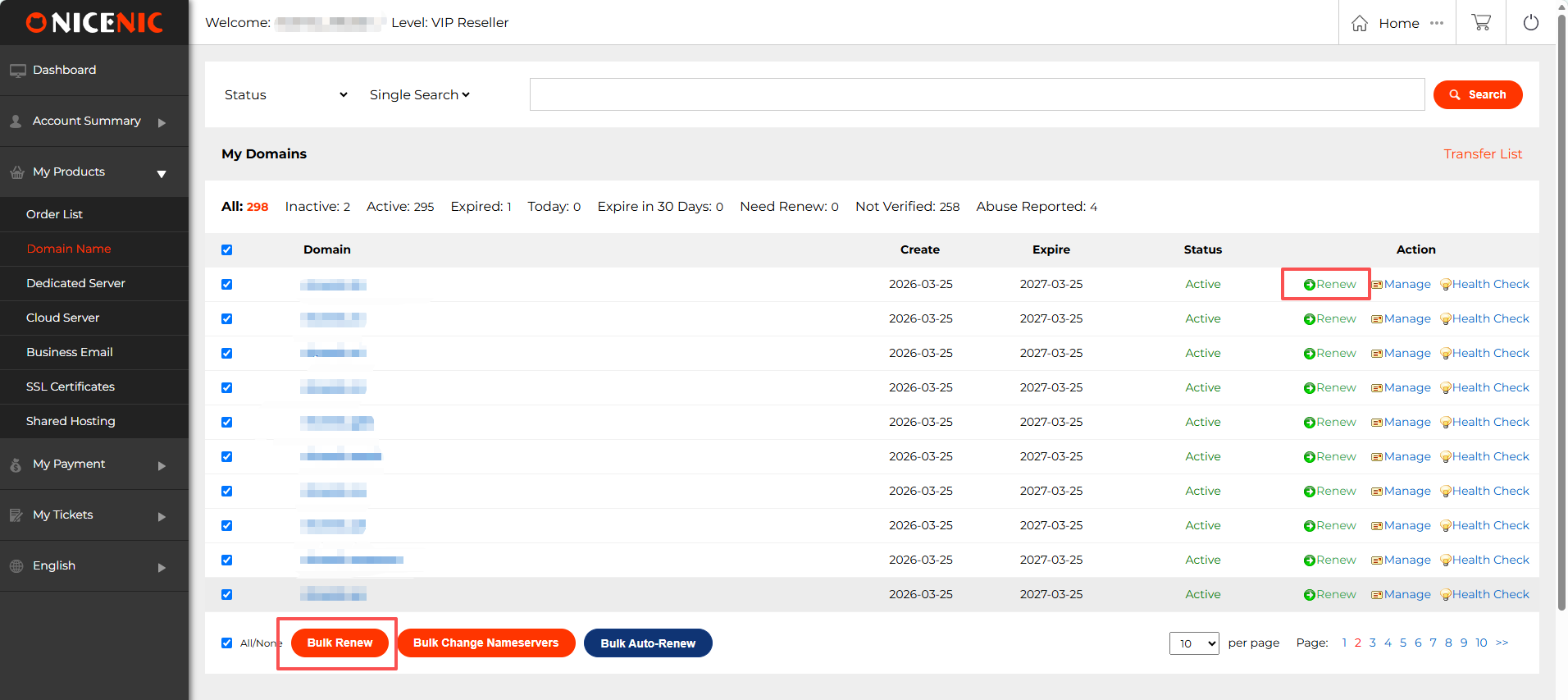Click the My Payment money bag icon
Screen dimensions: 1568x700
pos(16,464)
